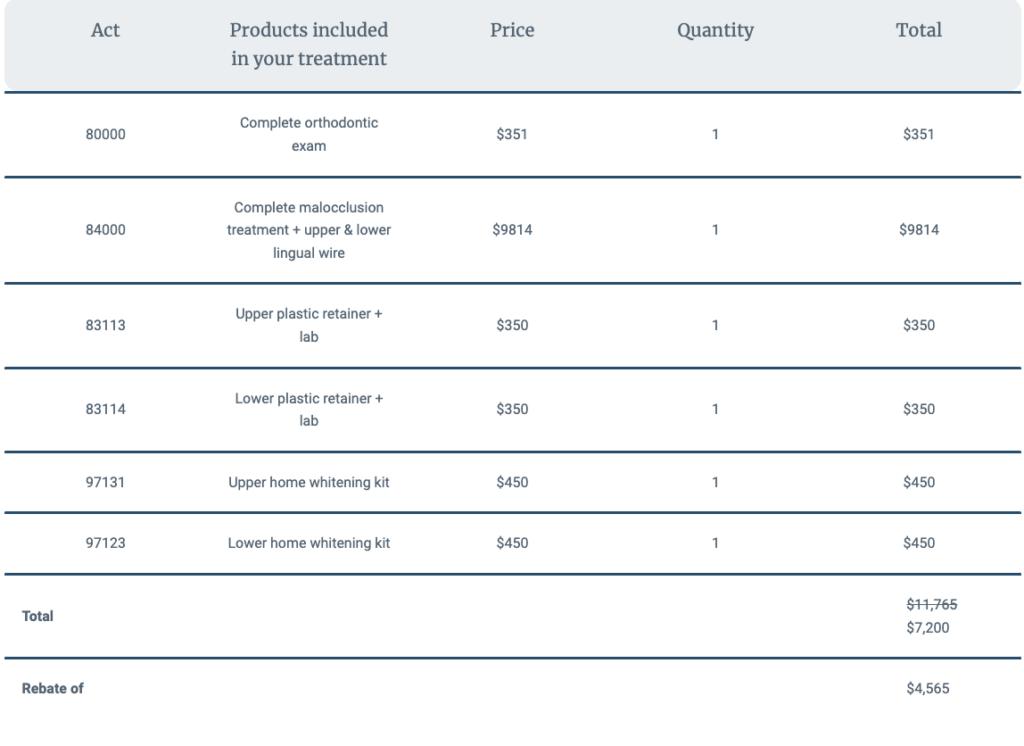
Task: Select act code 97131
Action: pos(105,482)
